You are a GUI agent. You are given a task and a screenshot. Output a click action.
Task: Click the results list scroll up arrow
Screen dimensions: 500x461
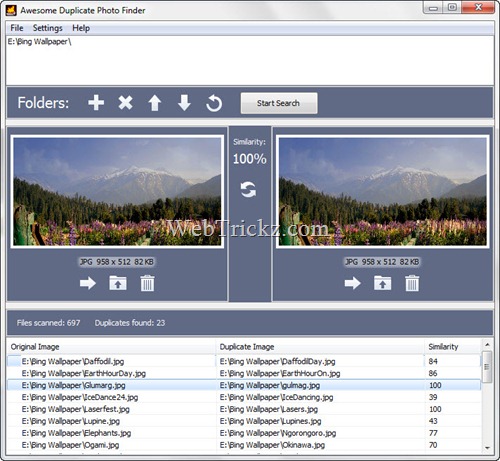coord(487,345)
